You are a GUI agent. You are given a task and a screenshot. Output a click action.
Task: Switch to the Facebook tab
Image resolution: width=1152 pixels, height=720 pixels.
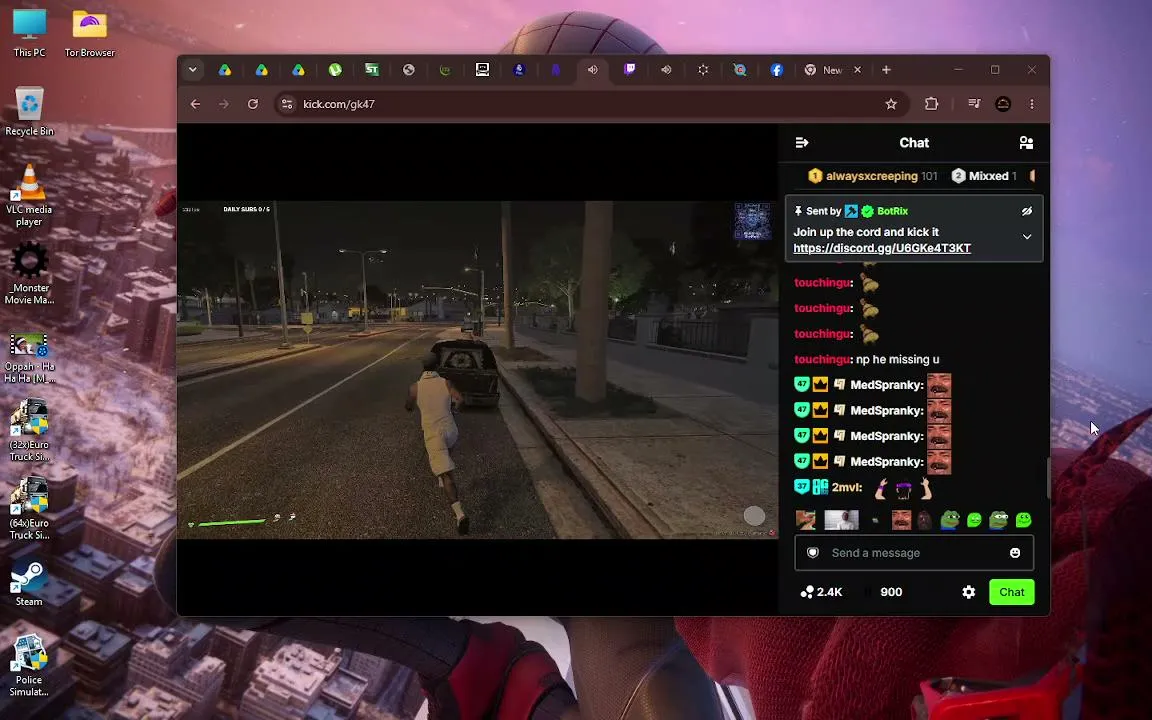[x=777, y=70]
